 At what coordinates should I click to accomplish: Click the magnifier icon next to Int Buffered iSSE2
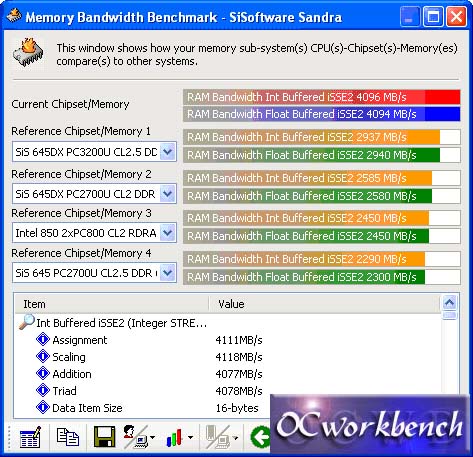(x=26, y=322)
